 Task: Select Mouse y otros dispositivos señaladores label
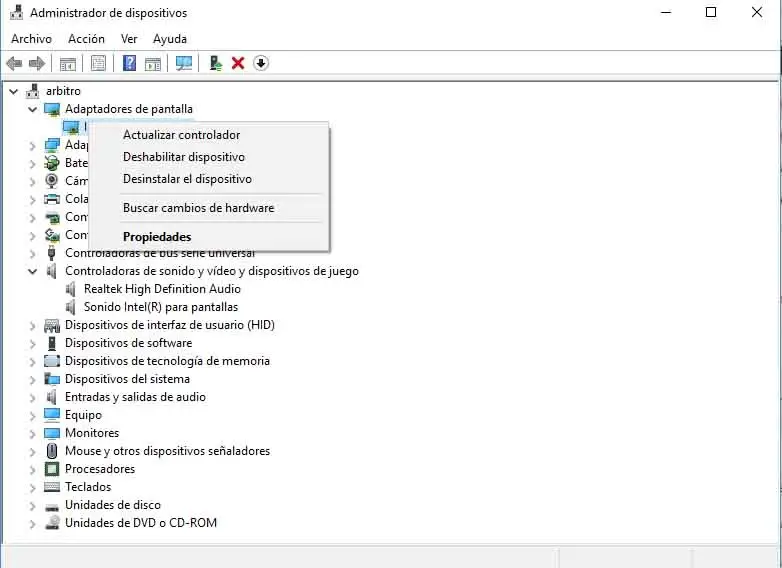click(167, 451)
